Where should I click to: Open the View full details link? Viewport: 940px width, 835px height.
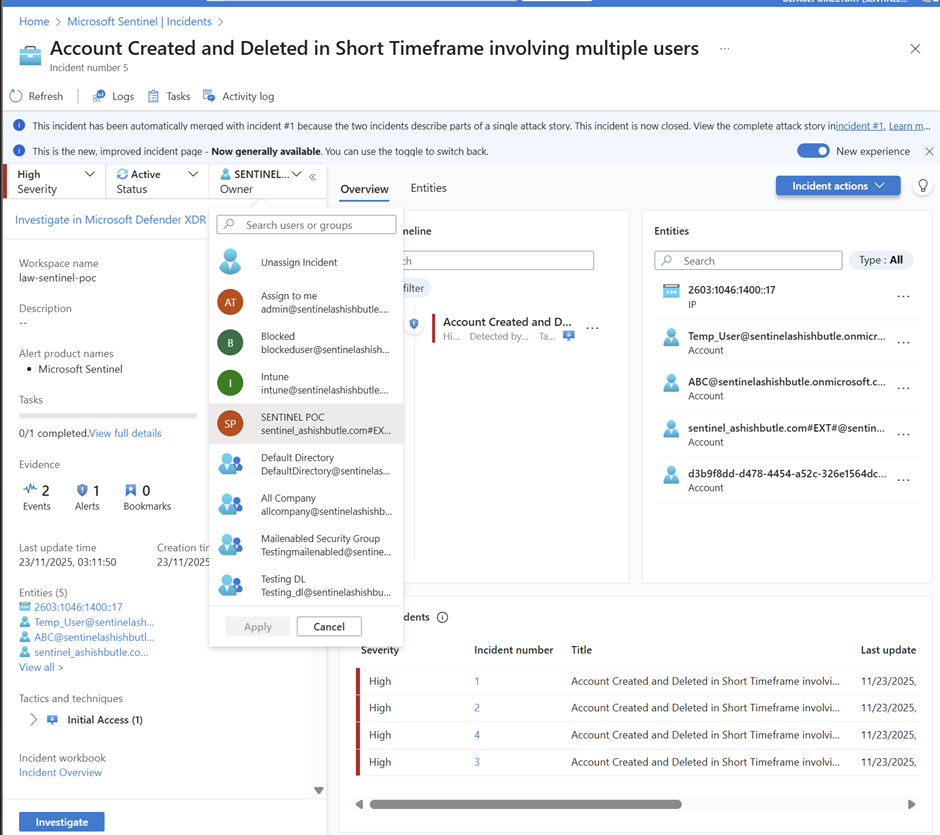tap(125, 433)
